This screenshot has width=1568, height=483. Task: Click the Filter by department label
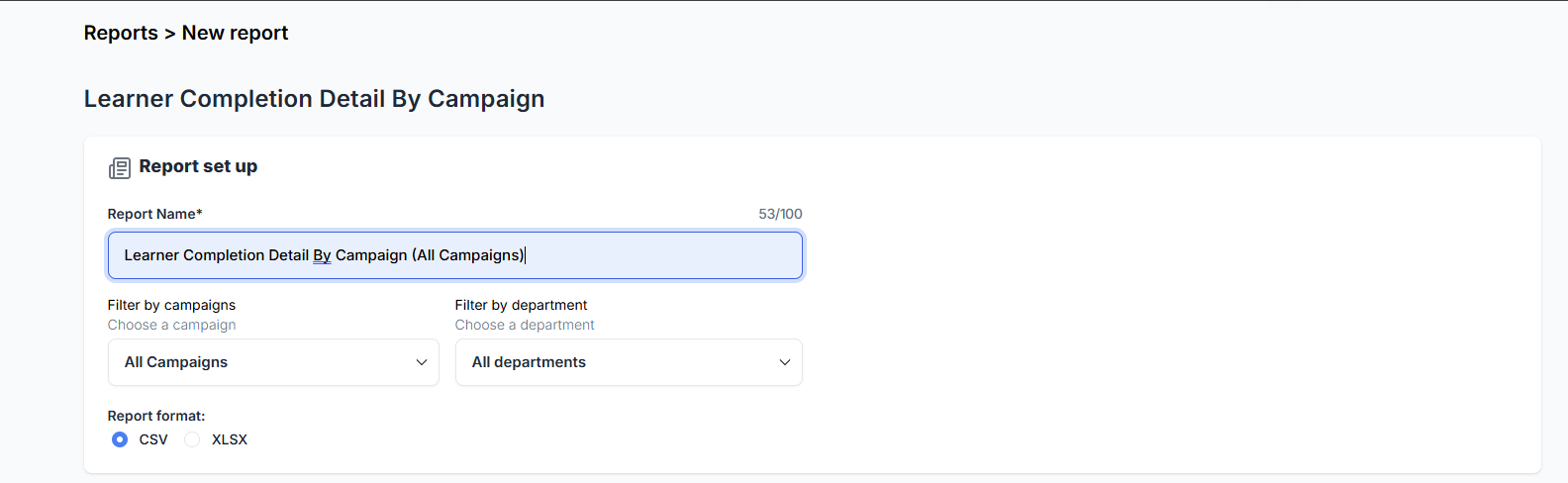[x=522, y=305]
